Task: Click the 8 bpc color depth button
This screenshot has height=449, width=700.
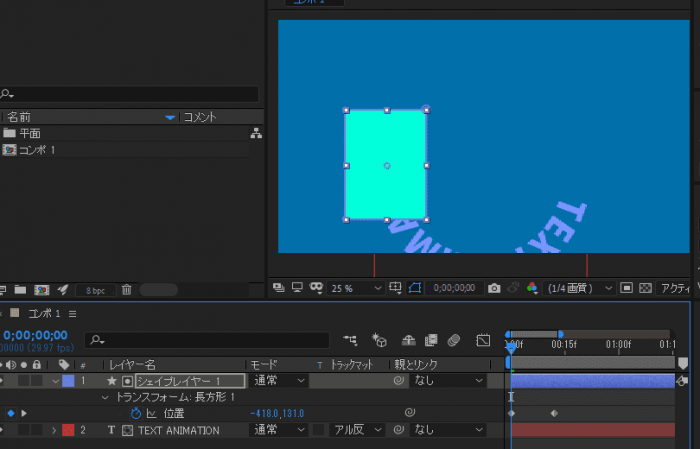Action: (96, 291)
